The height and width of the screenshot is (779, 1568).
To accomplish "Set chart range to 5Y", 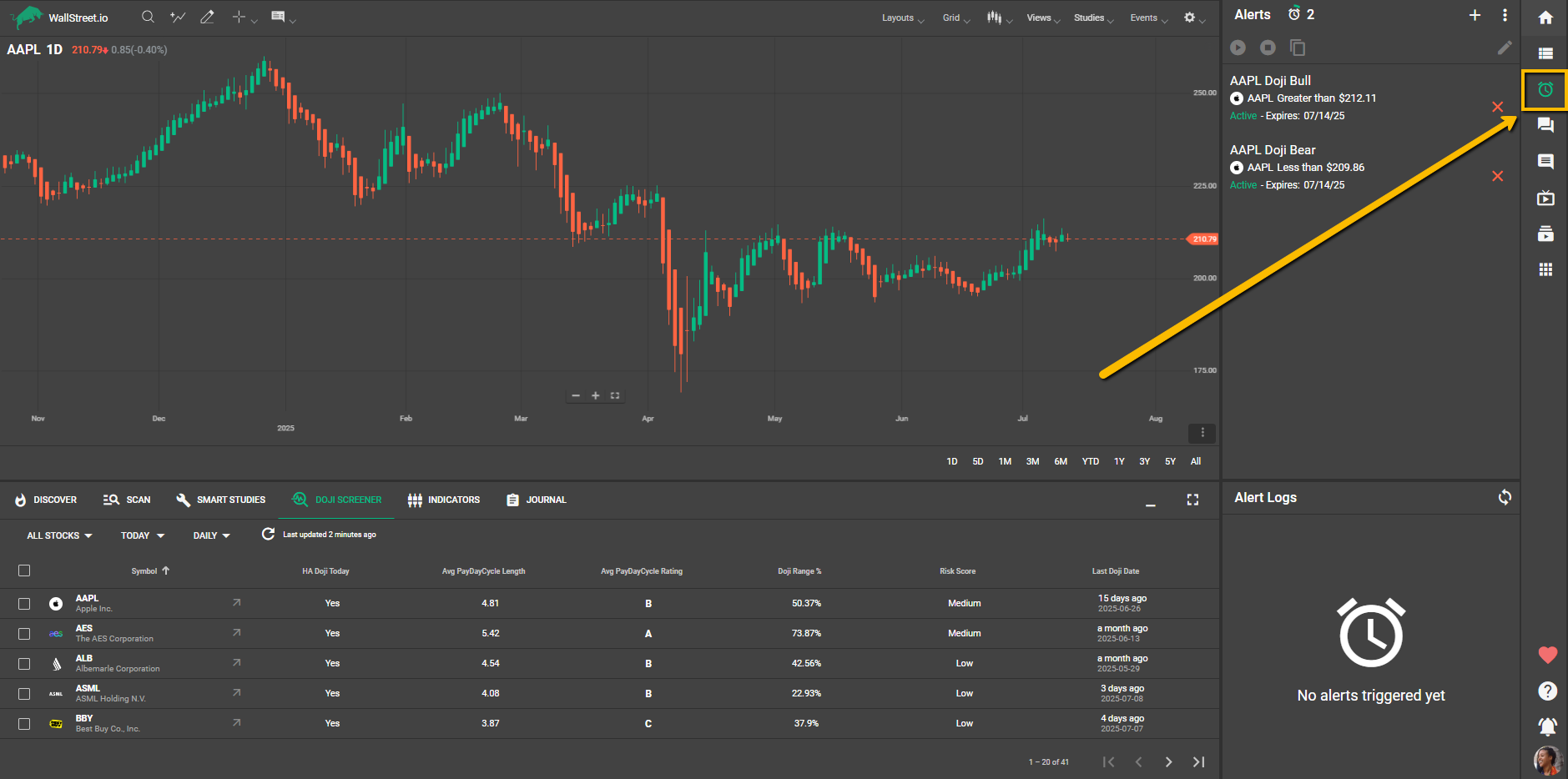I will pyautogui.click(x=1170, y=461).
